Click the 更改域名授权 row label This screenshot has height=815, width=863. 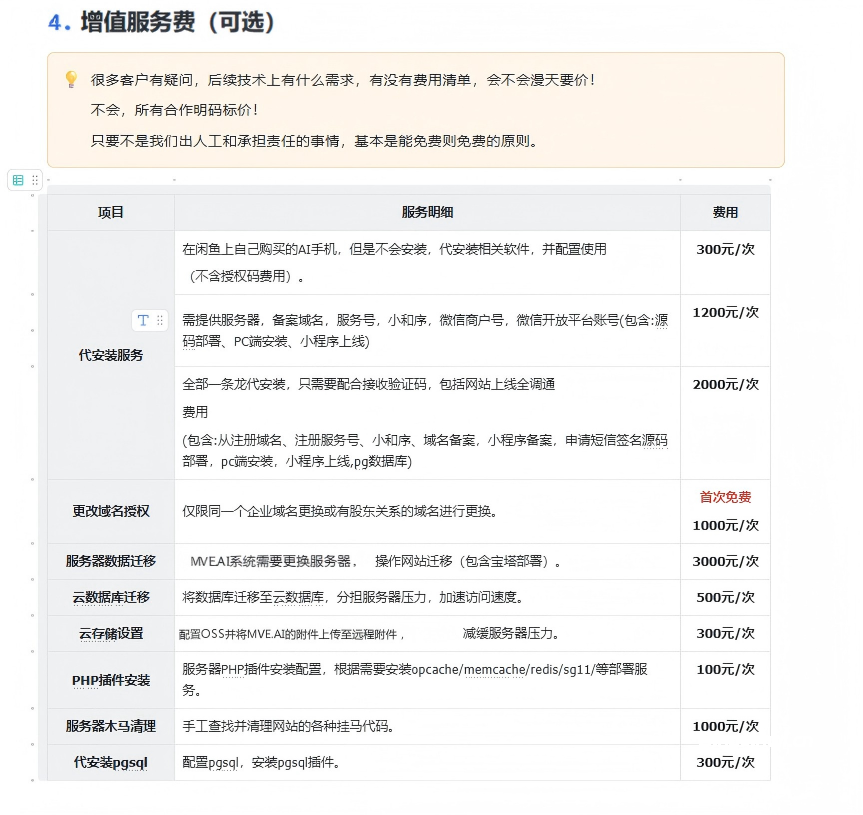click(x=111, y=511)
